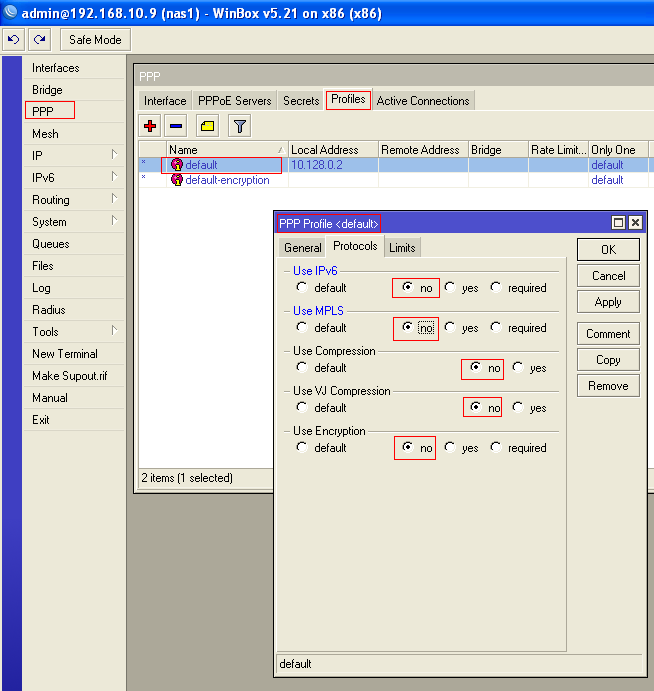This screenshot has width=654, height=691.
Task: Open New Terminal from sidebar
Action: click(65, 354)
